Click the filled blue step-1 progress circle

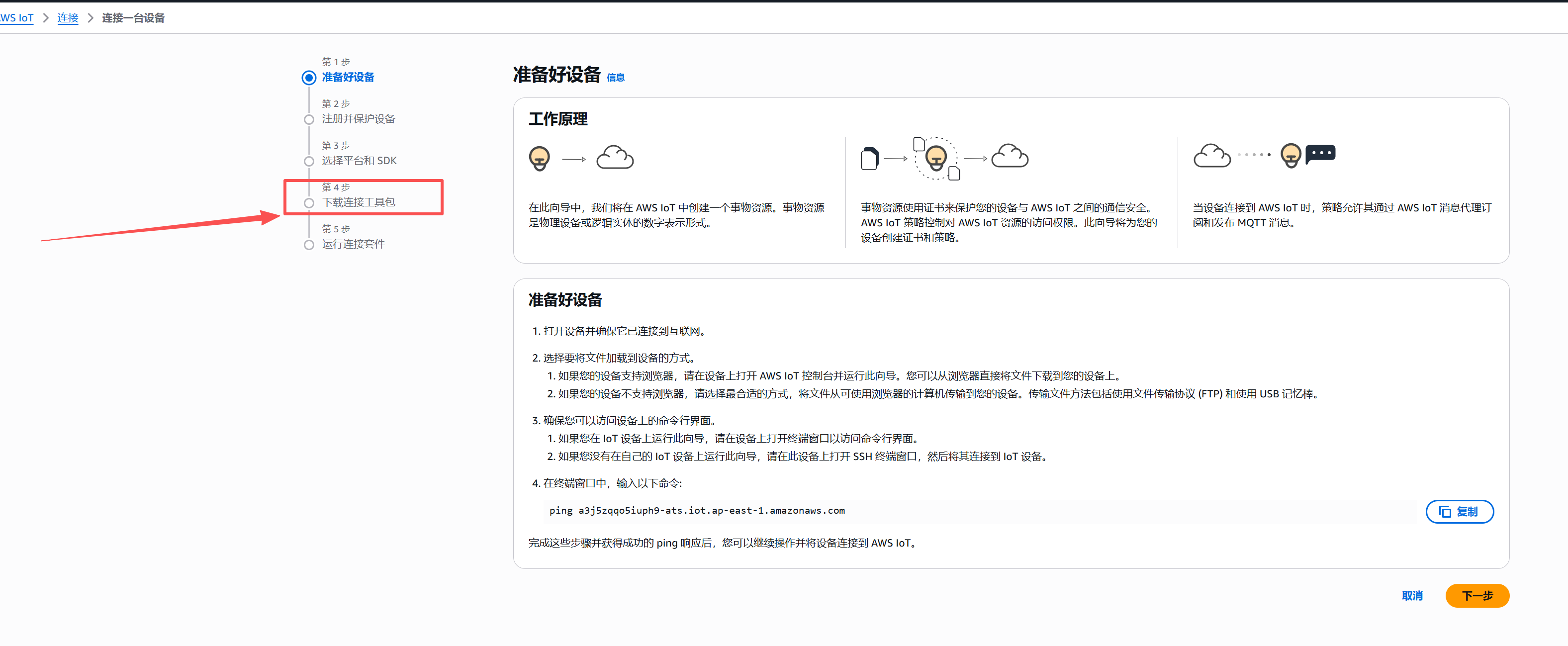[309, 77]
